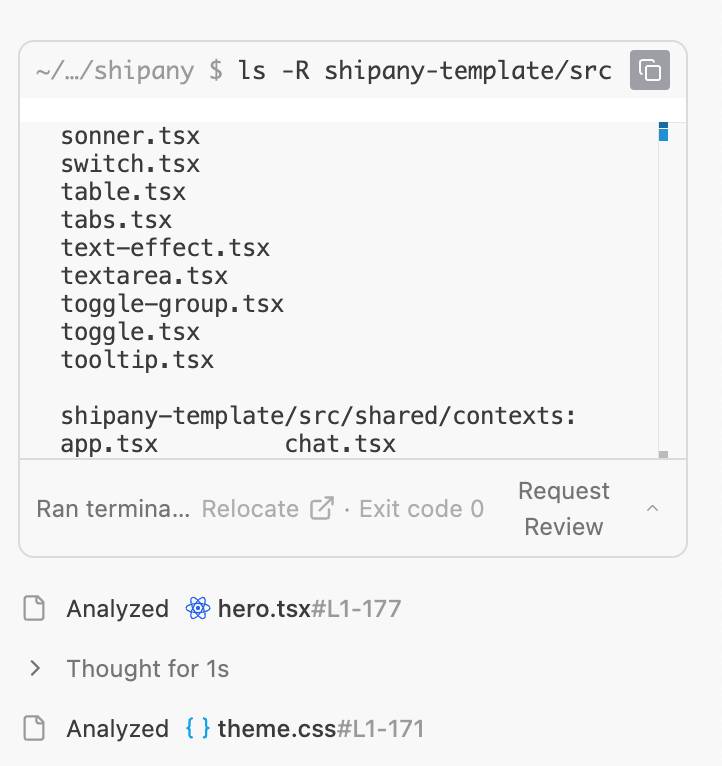
Task: Click the Relocate link text
Action: click(250, 508)
